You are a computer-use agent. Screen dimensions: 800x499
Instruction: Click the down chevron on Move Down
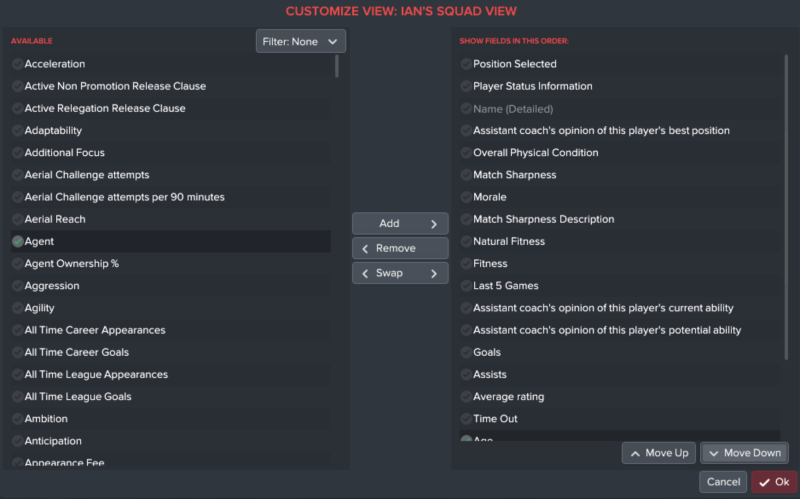(x=713, y=454)
